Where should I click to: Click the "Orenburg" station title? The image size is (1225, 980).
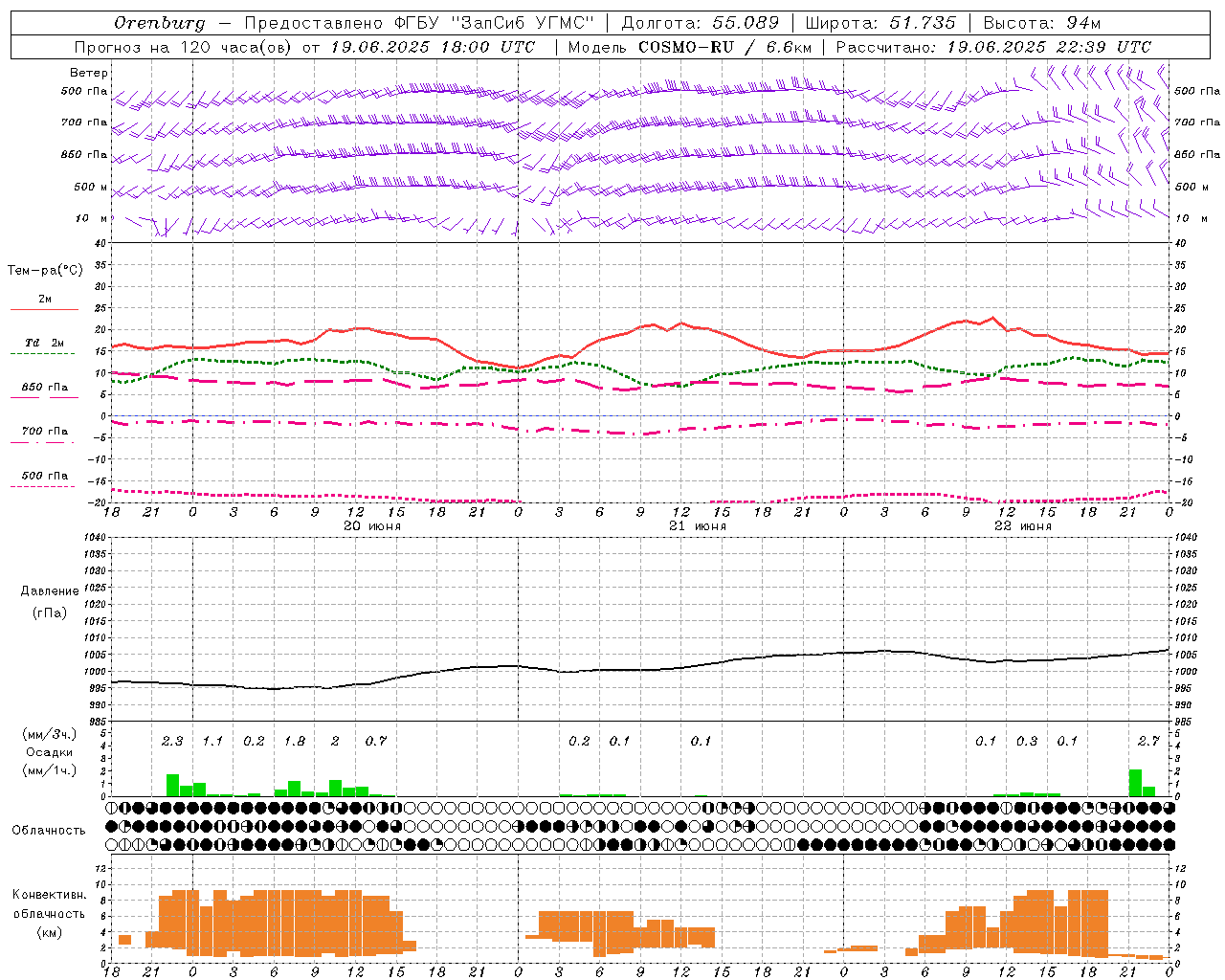point(160,23)
